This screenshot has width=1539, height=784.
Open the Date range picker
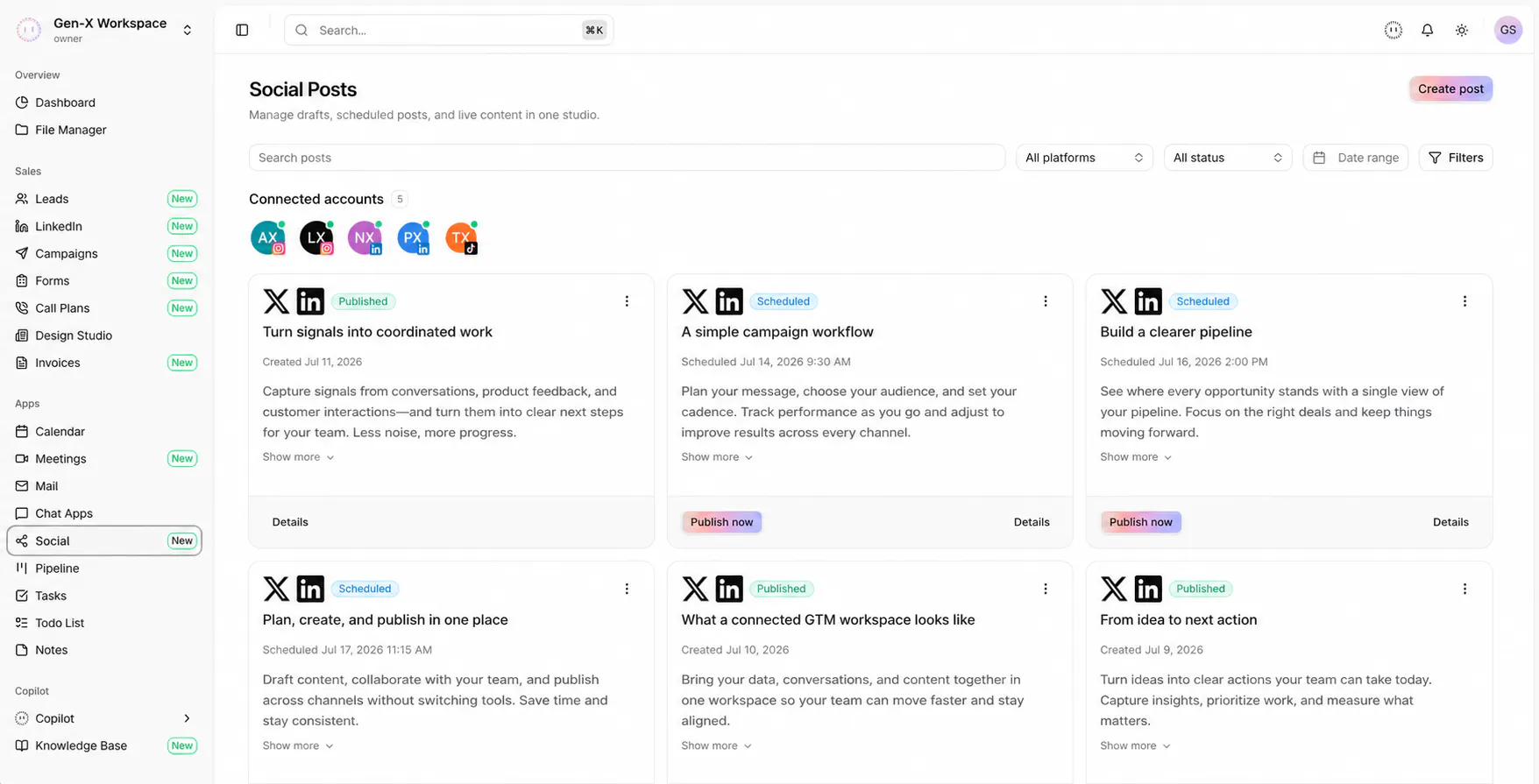tap(1355, 158)
